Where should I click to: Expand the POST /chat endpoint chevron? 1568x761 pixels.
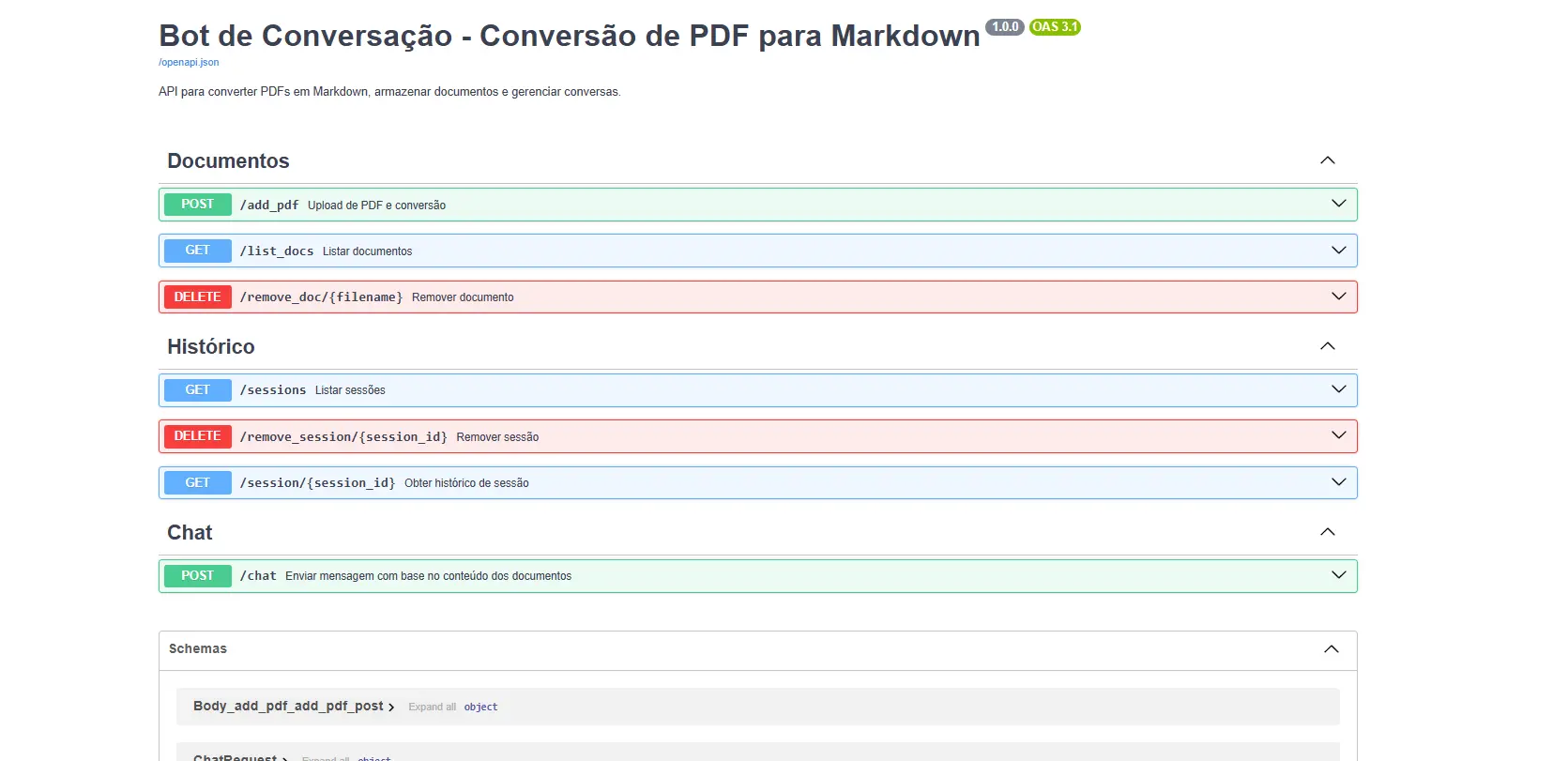point(1338,575)
